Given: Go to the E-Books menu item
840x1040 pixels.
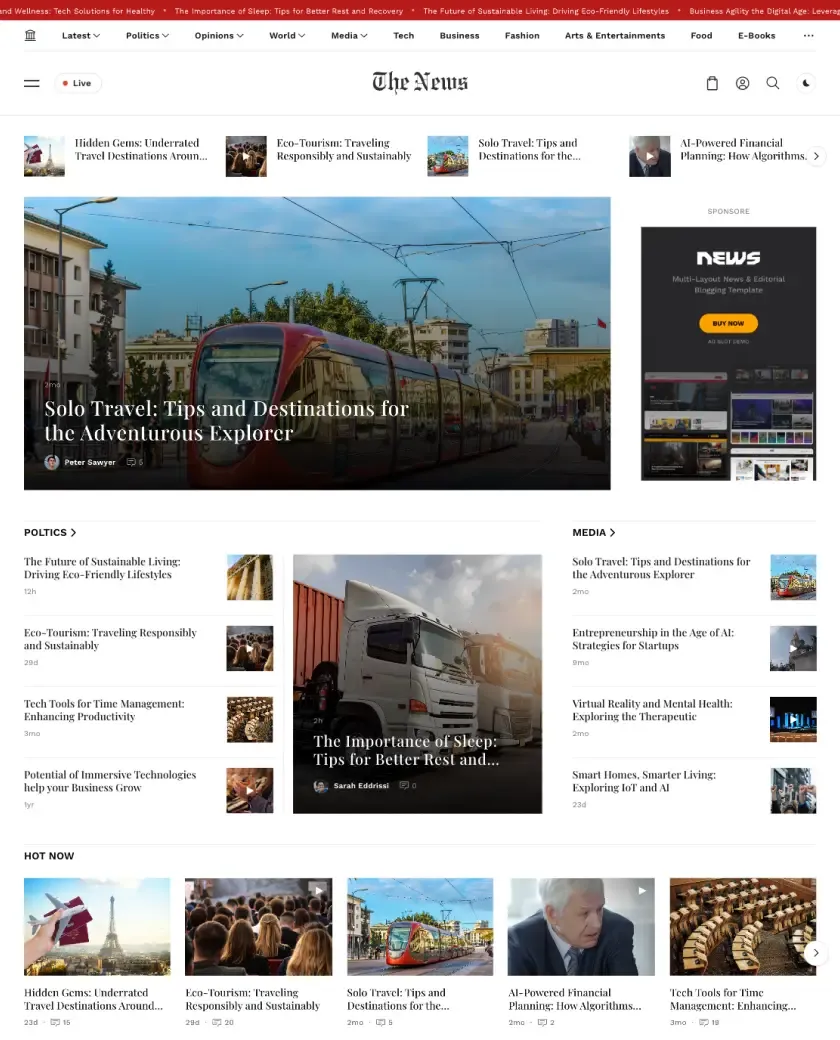Looking at the screenshot, I should click(x=756, y=36).
